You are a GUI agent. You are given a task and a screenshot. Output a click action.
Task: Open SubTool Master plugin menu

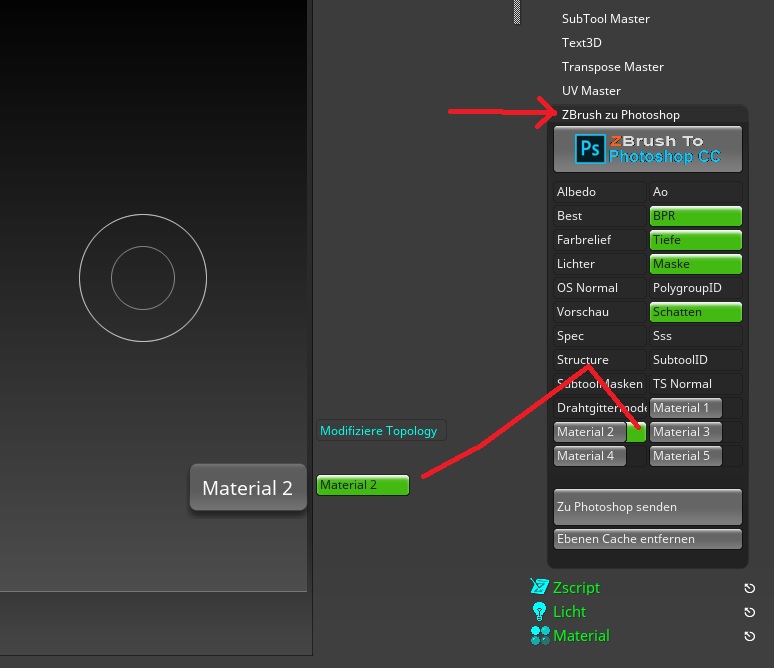point(605,19)
